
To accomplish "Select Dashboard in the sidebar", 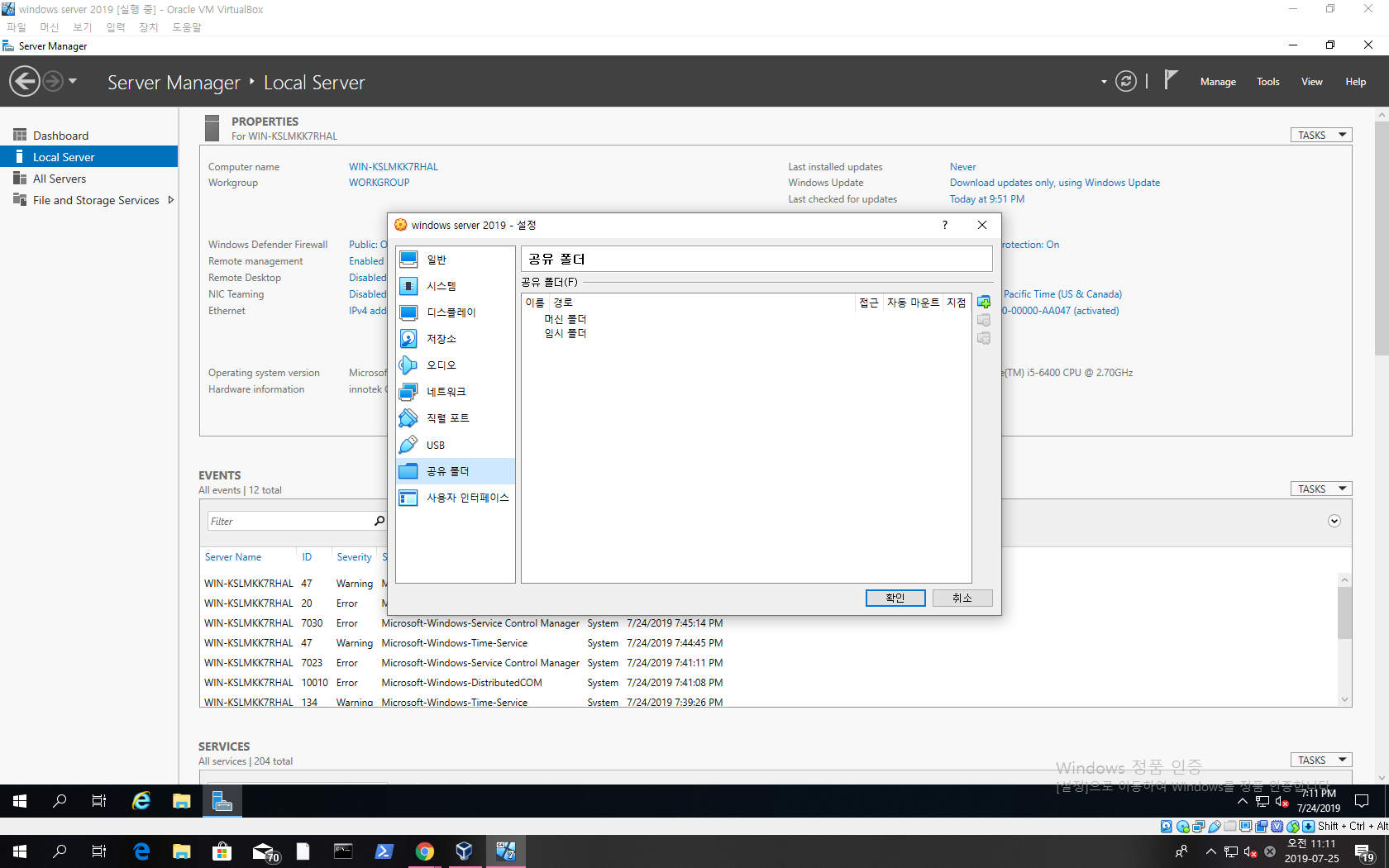I will [88, 136].
